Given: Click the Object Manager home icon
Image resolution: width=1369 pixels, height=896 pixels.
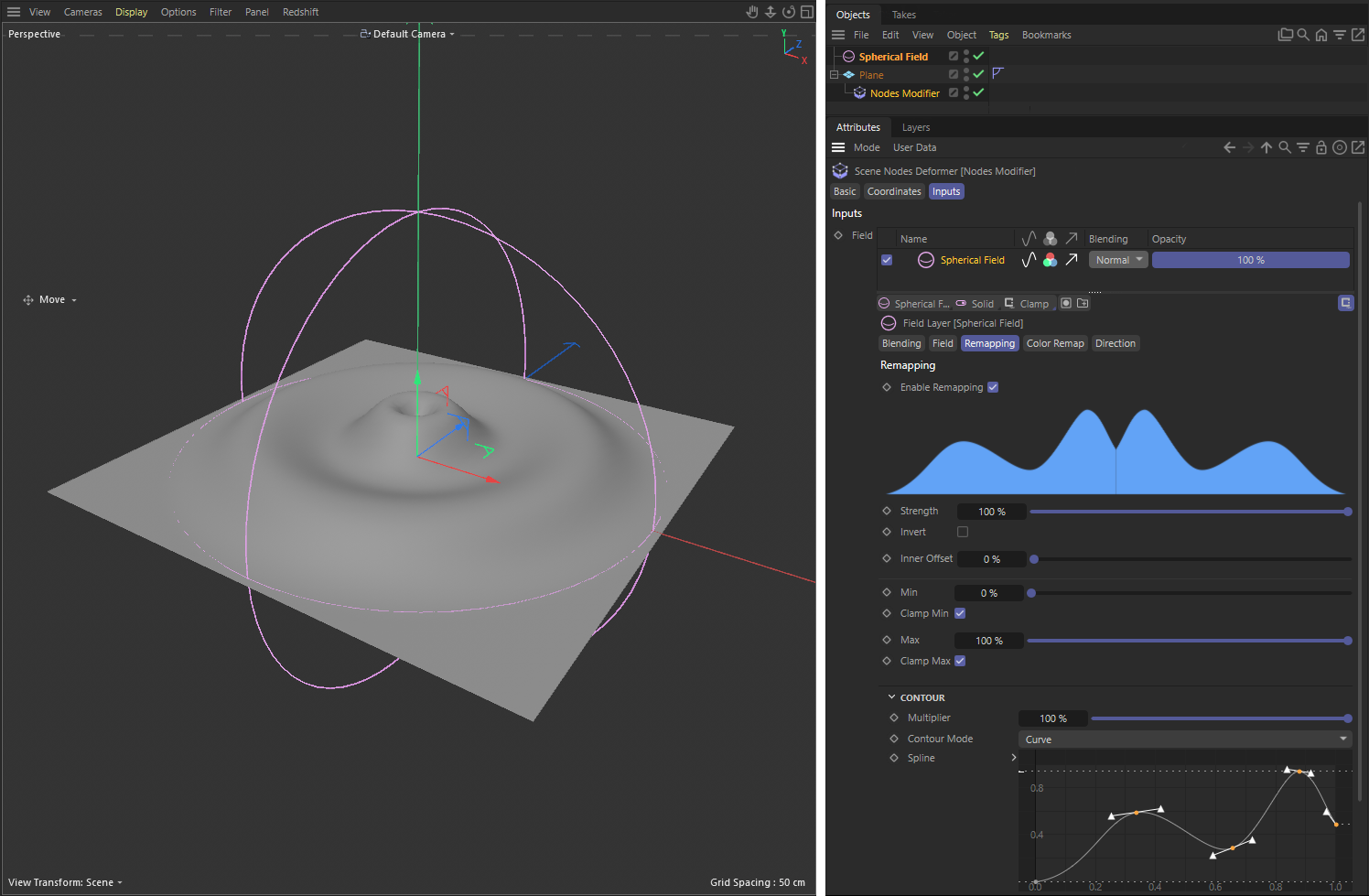Looking at the screenshot, I should coord(1320,35).
